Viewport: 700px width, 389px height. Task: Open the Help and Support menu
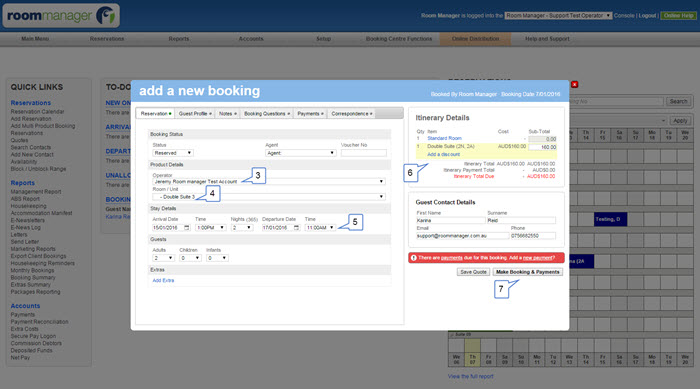pyautogui.click(x=547, y=39)
